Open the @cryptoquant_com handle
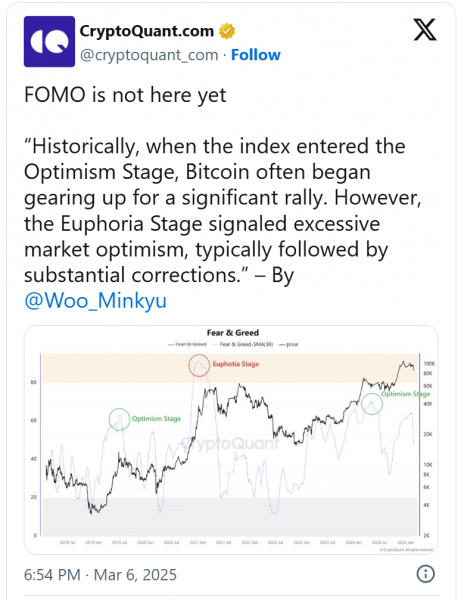 click(x=149, y=55)
